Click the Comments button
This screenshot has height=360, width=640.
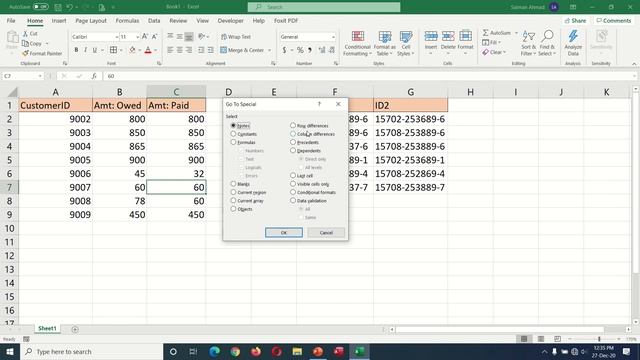coord(613,20)
